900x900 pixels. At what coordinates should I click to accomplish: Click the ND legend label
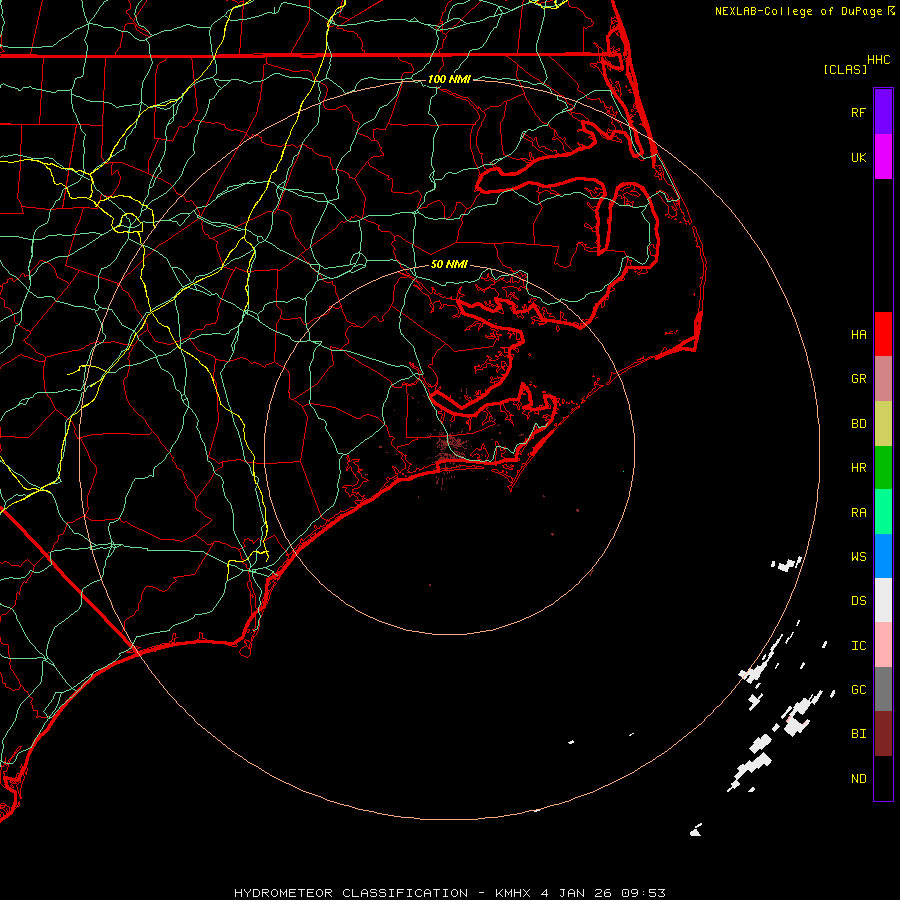[858, 779]
